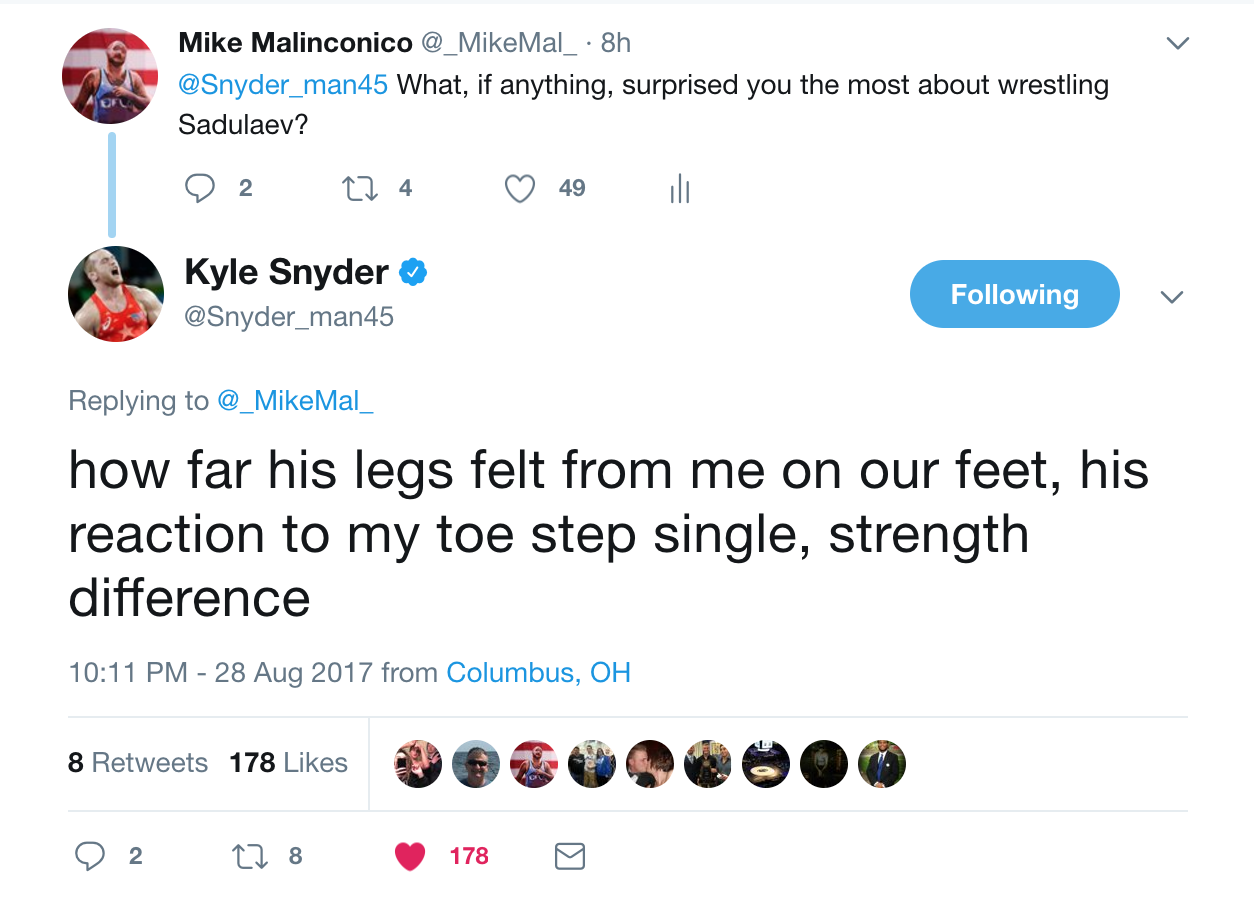Send Kyle Snyder's tweet via envelope icon
This screenshot has width=1254, height=916.
point(569,856)
